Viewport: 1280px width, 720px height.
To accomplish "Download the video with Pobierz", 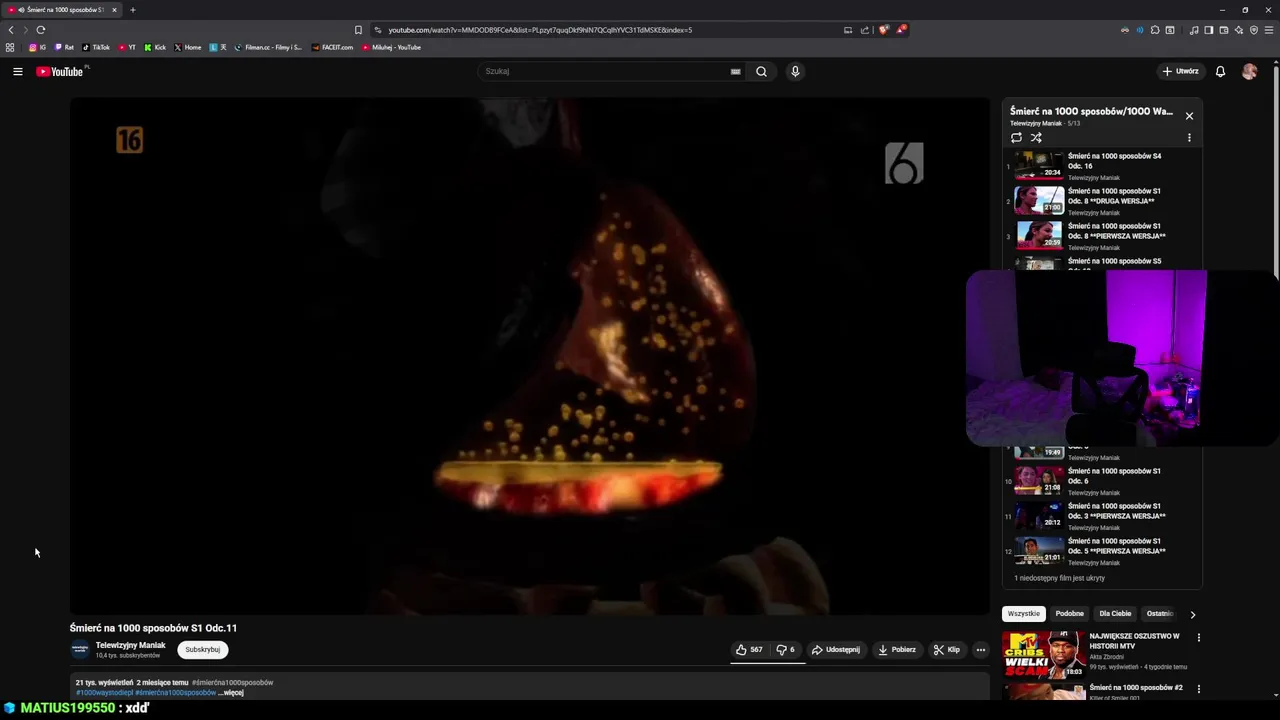I will click(897, 649).
